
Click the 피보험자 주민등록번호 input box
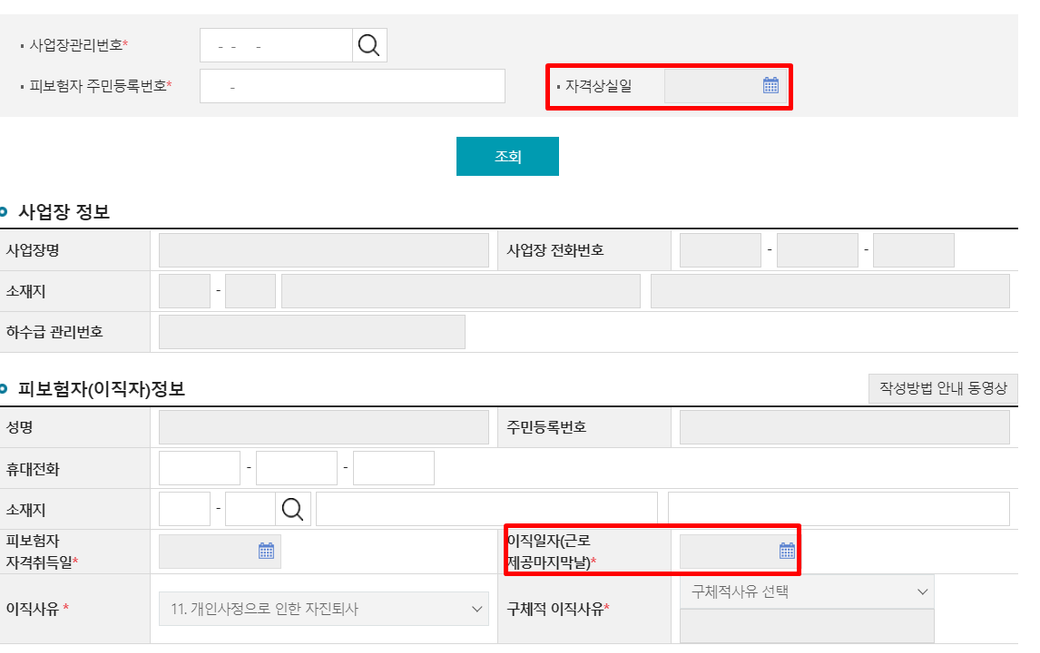352,87
